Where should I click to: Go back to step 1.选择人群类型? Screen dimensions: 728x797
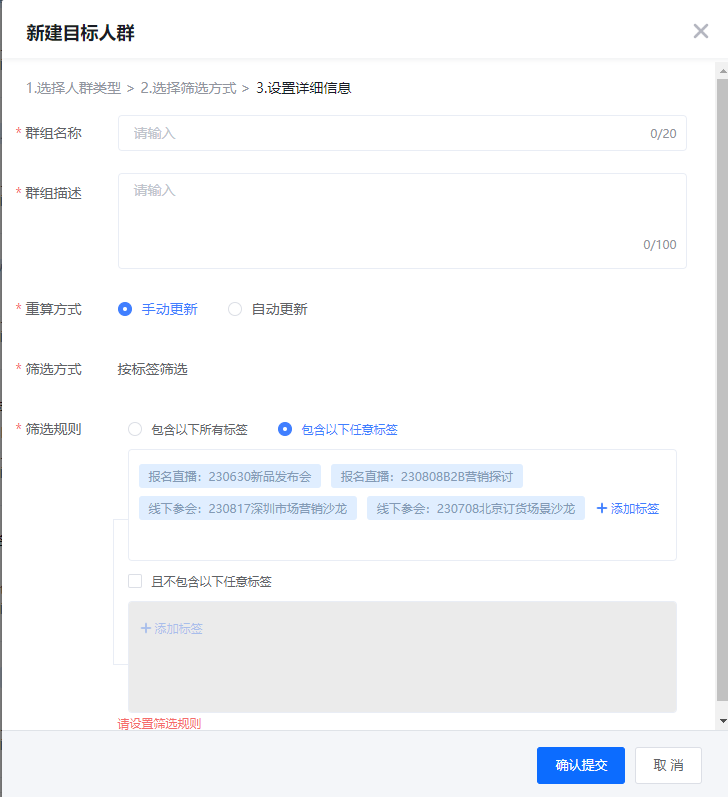(74, 88)
